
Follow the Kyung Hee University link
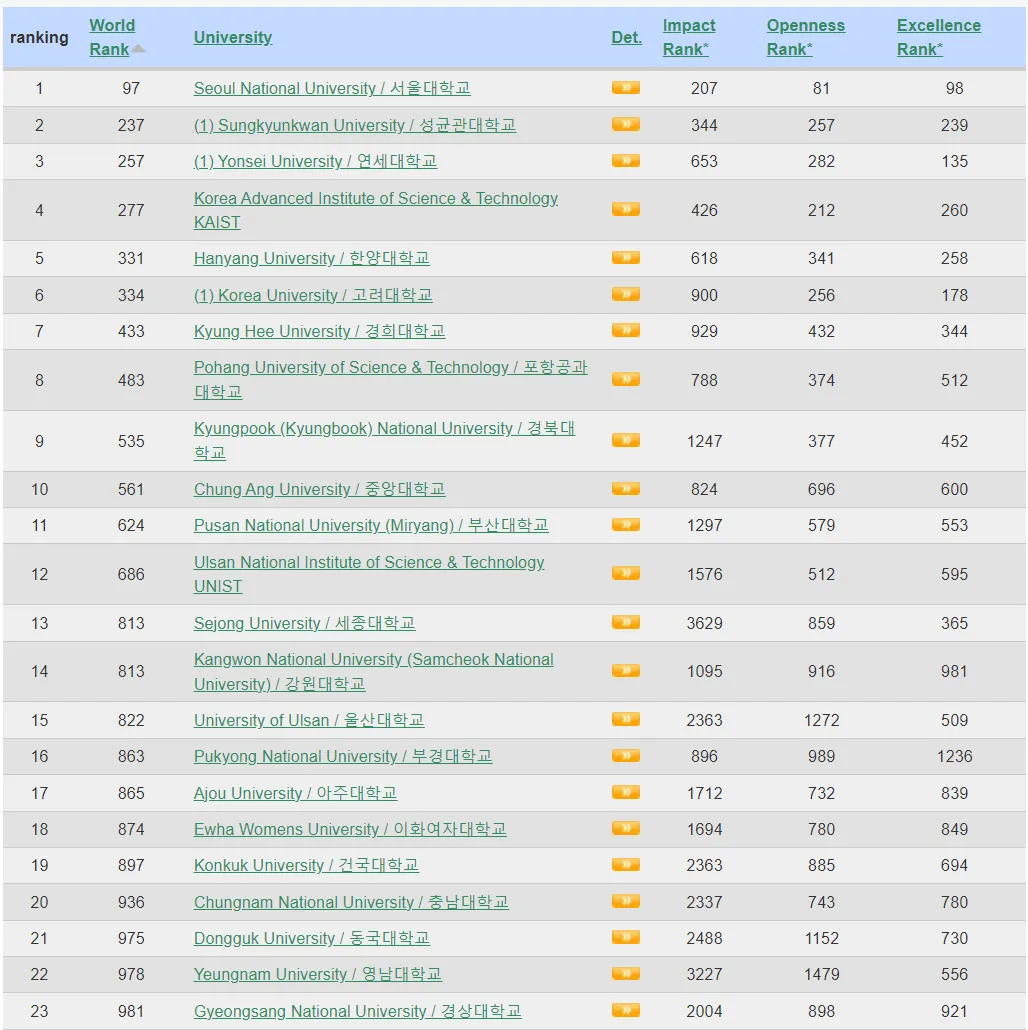(319, 331)
